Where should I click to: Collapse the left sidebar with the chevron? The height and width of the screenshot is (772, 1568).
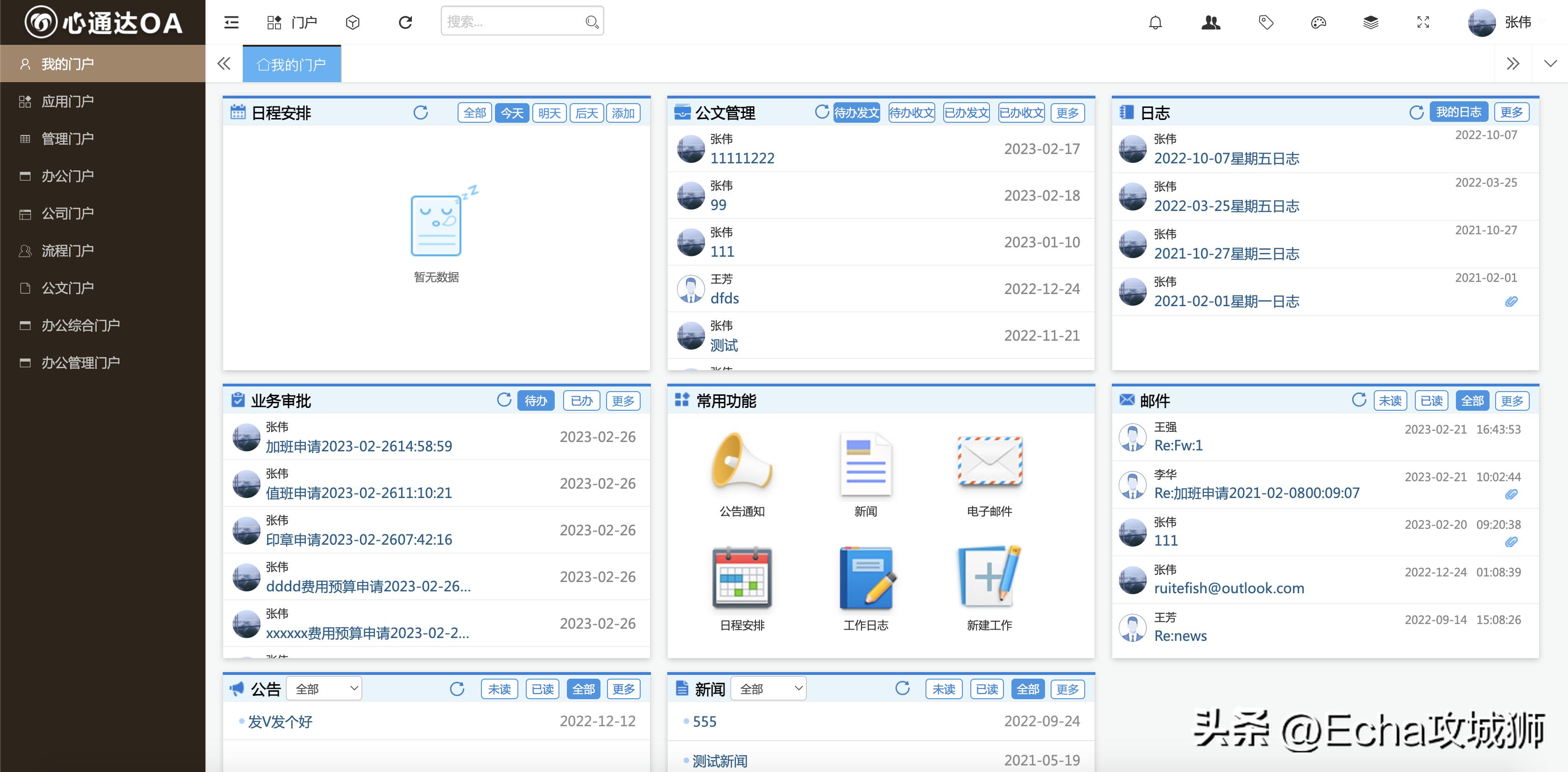(x=223, y=63)
